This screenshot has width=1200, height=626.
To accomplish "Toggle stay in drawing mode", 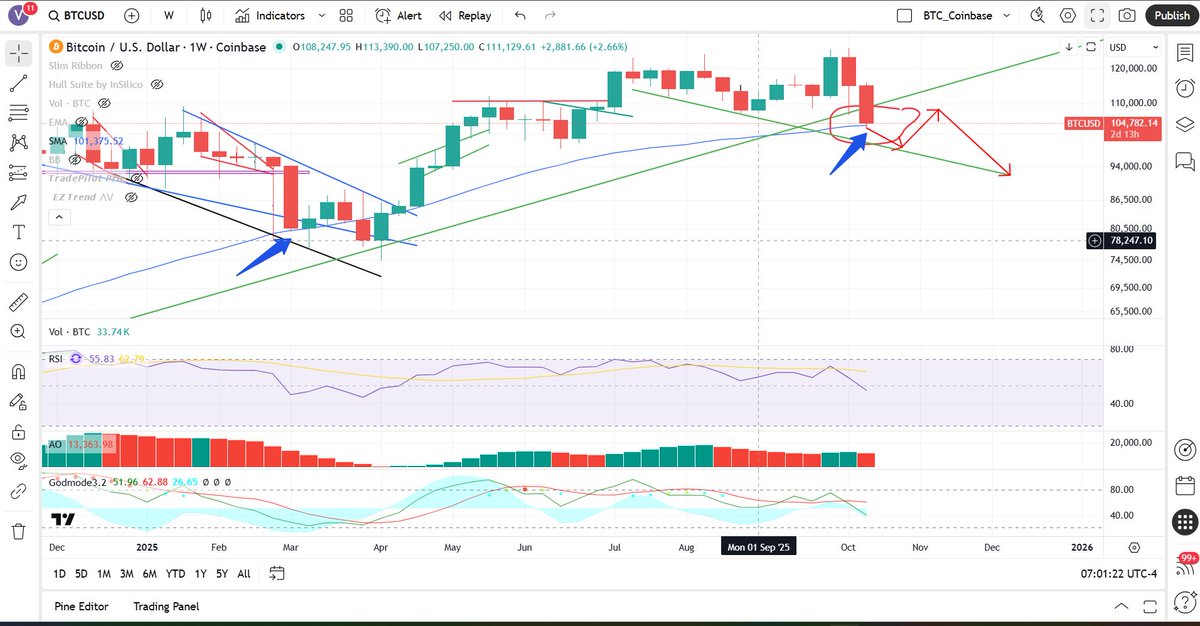I will pyautogui.click(x=18, y=402).
